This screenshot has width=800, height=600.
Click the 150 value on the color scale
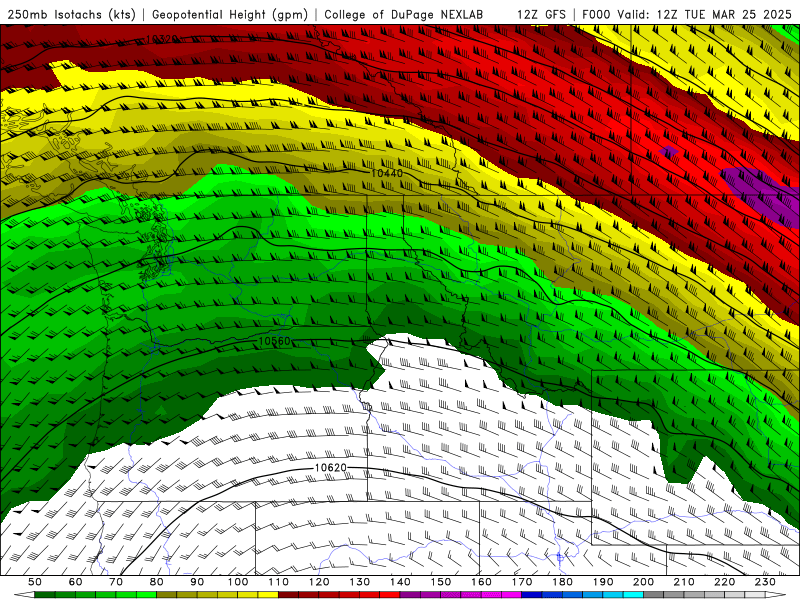441,582
